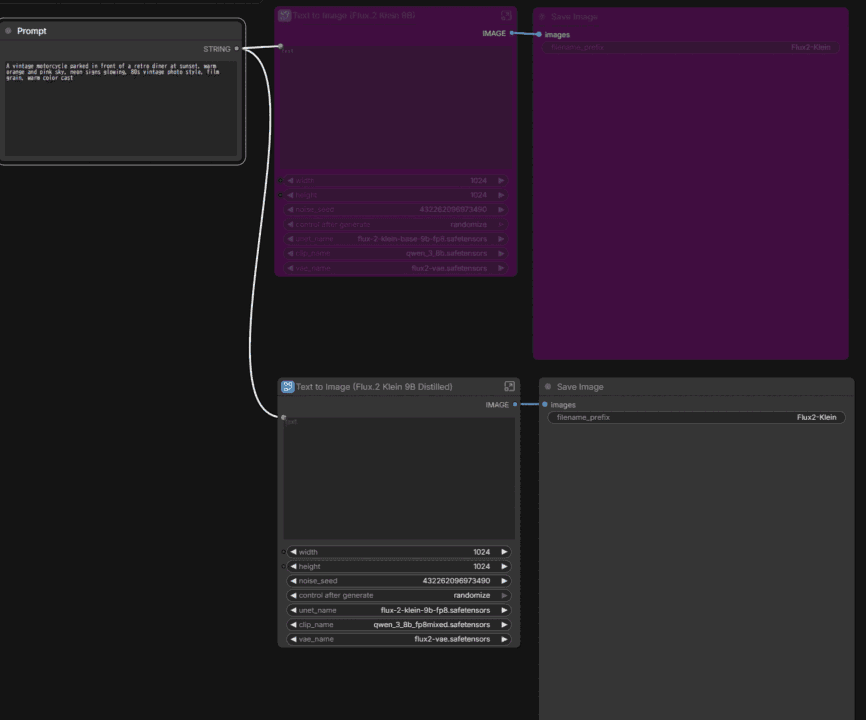Select the purple Save Image node title

pyautogui.click(x=574, y=17)
